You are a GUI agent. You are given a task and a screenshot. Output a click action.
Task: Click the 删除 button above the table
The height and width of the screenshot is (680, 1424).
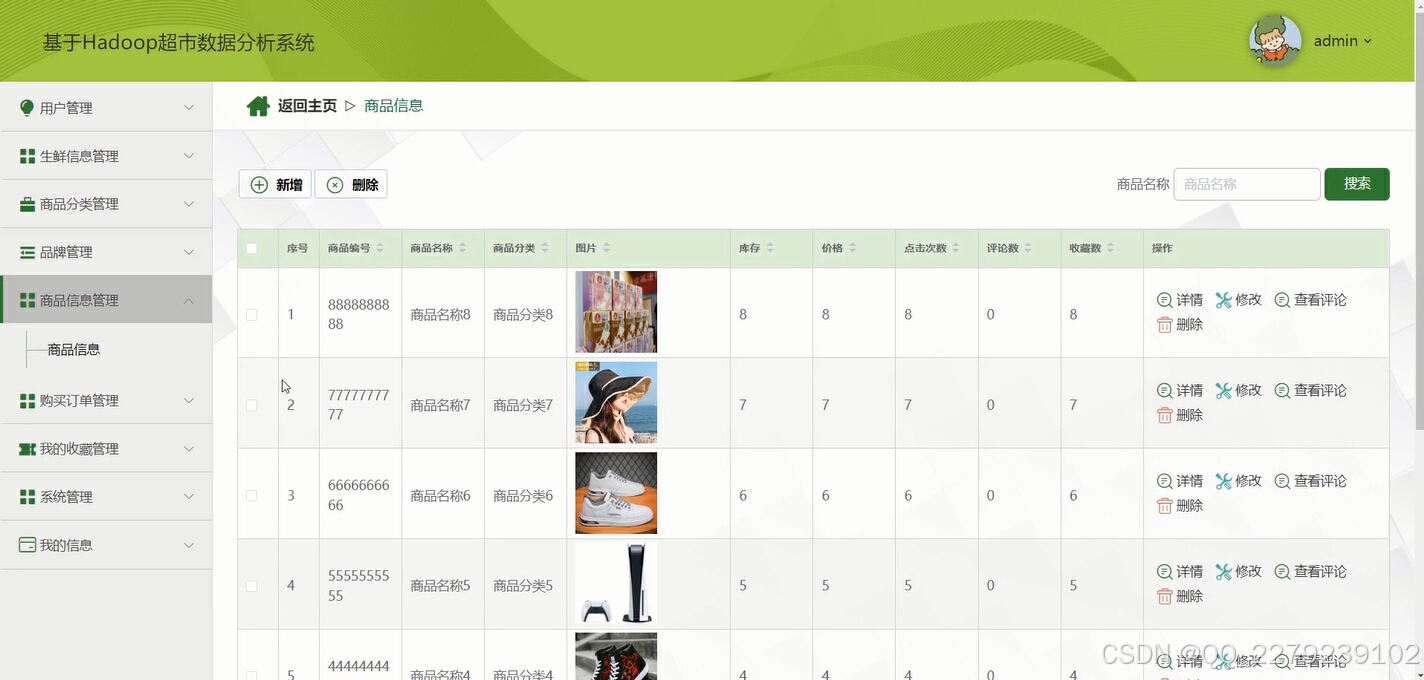[x=351, y=184]
